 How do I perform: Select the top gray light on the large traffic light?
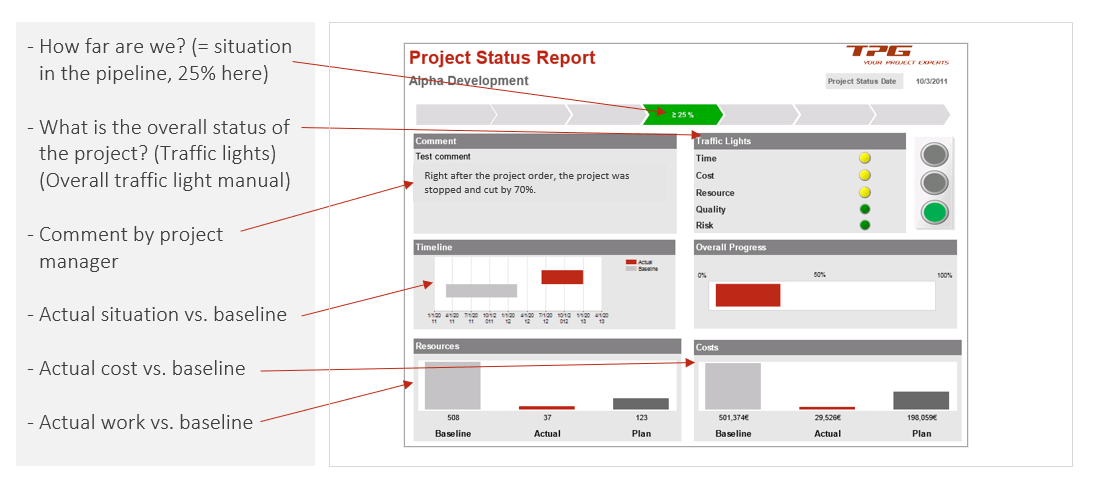(934, 155)
